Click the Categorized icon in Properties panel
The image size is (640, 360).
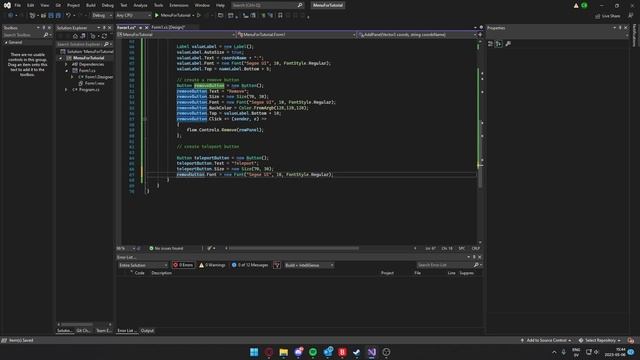[x=491, y=44]
